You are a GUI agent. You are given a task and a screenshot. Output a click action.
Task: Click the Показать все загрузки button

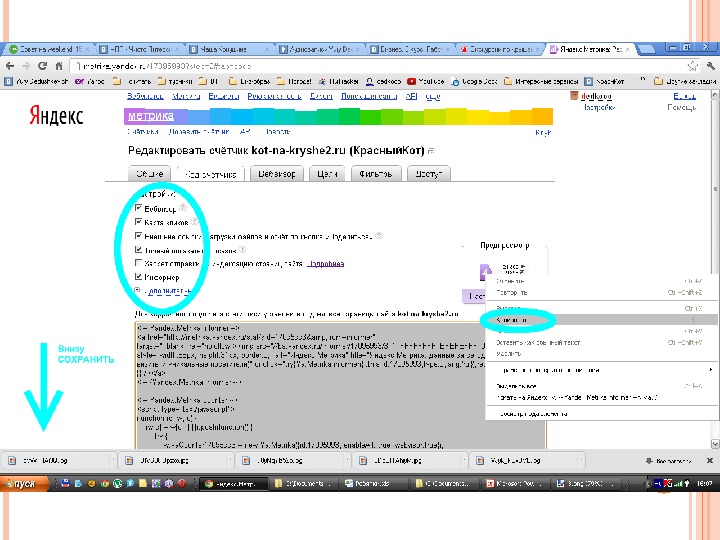click(669, 460)
